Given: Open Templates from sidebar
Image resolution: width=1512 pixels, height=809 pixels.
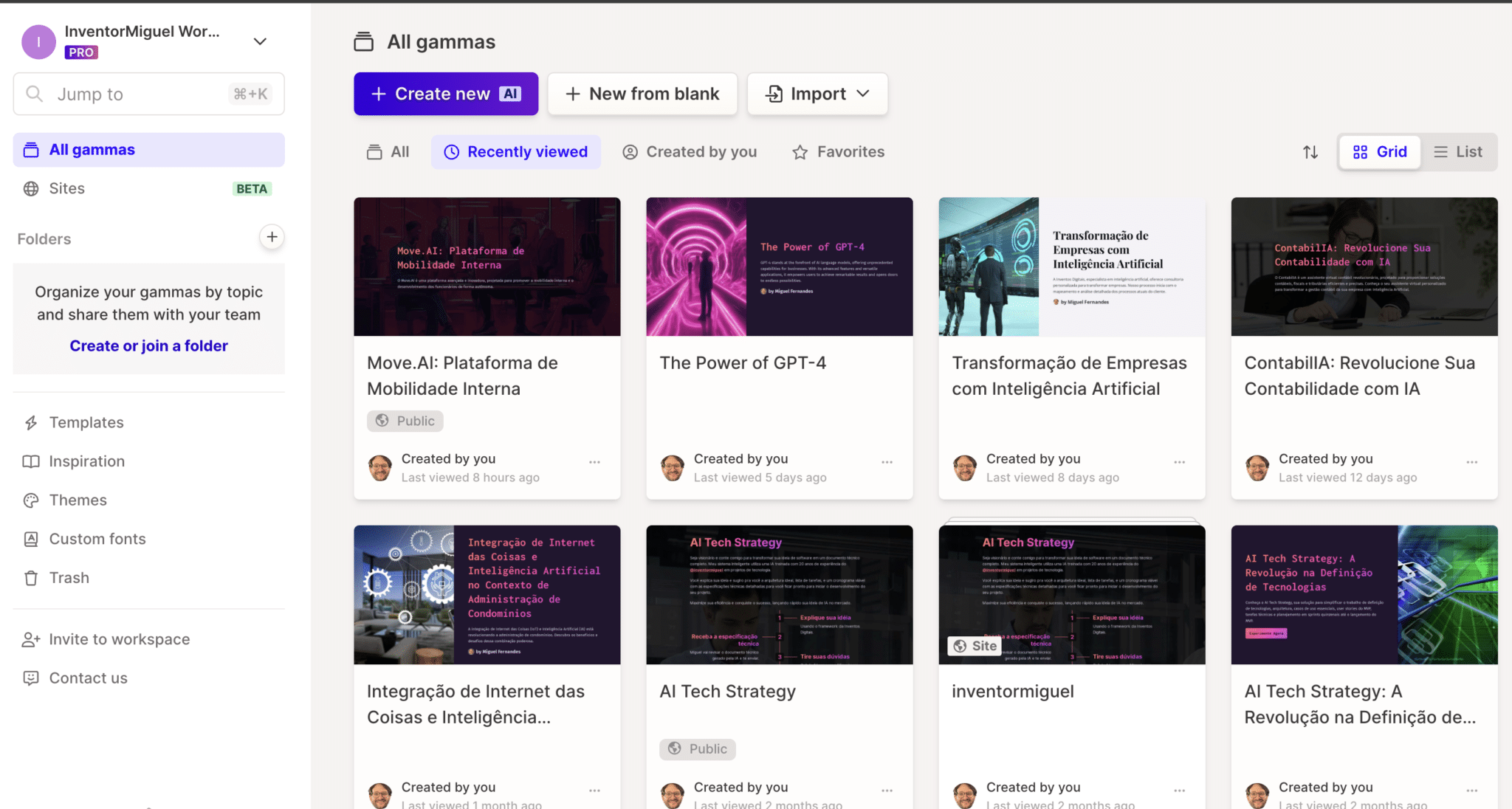Looking at the screenshot, I should [x=86, y=422].
